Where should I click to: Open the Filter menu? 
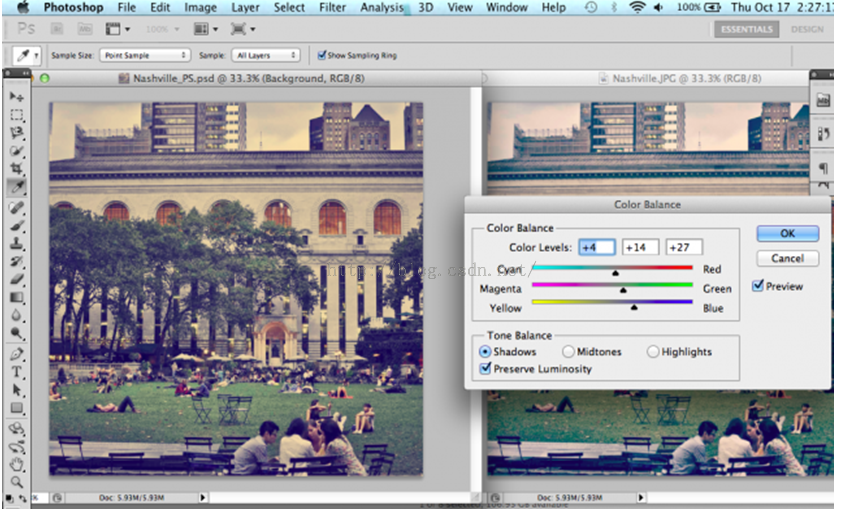(332, 8)
